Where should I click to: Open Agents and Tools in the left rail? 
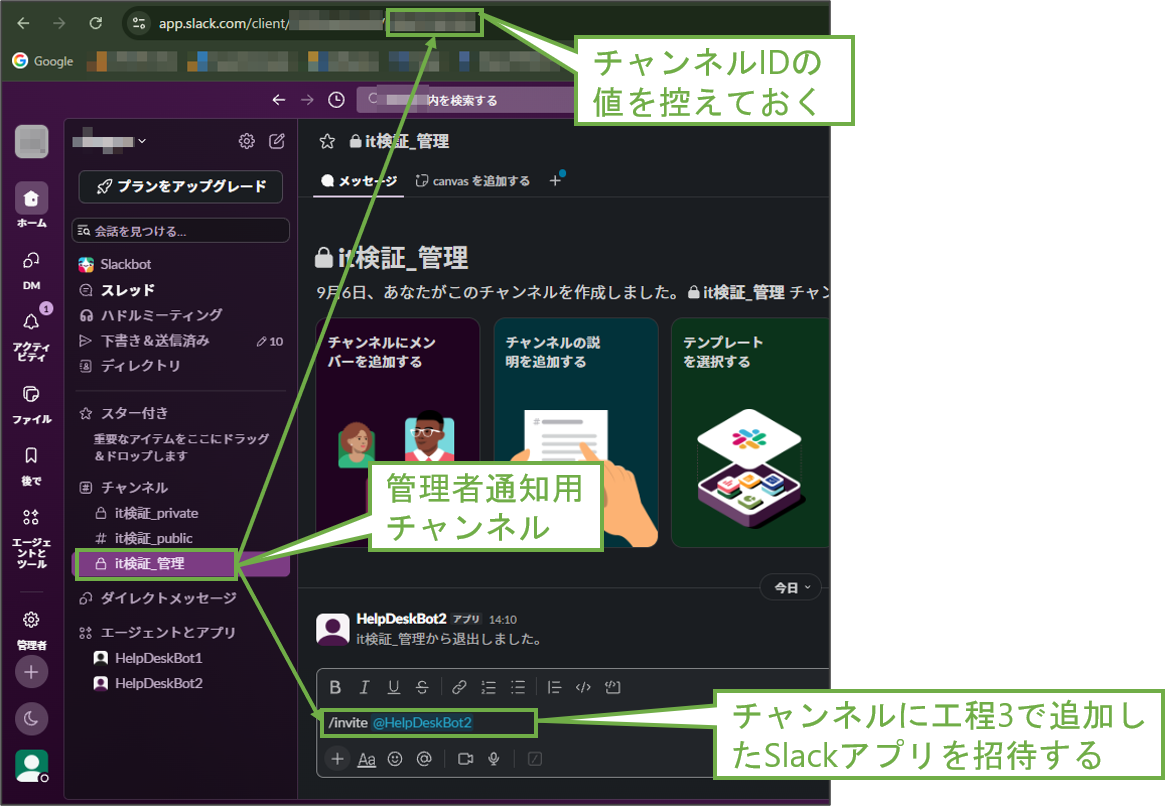(31, 539)
